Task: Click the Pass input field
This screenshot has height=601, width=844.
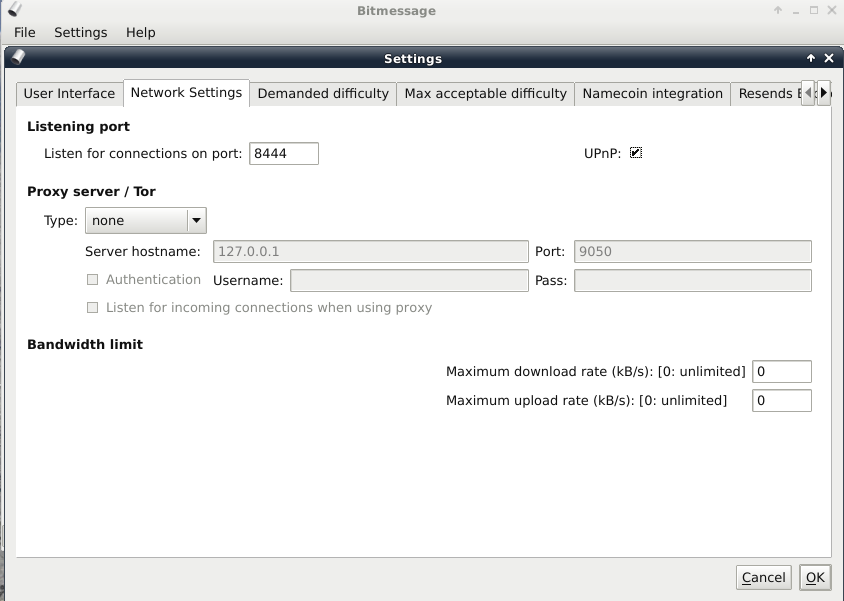Action: [693, 280]
